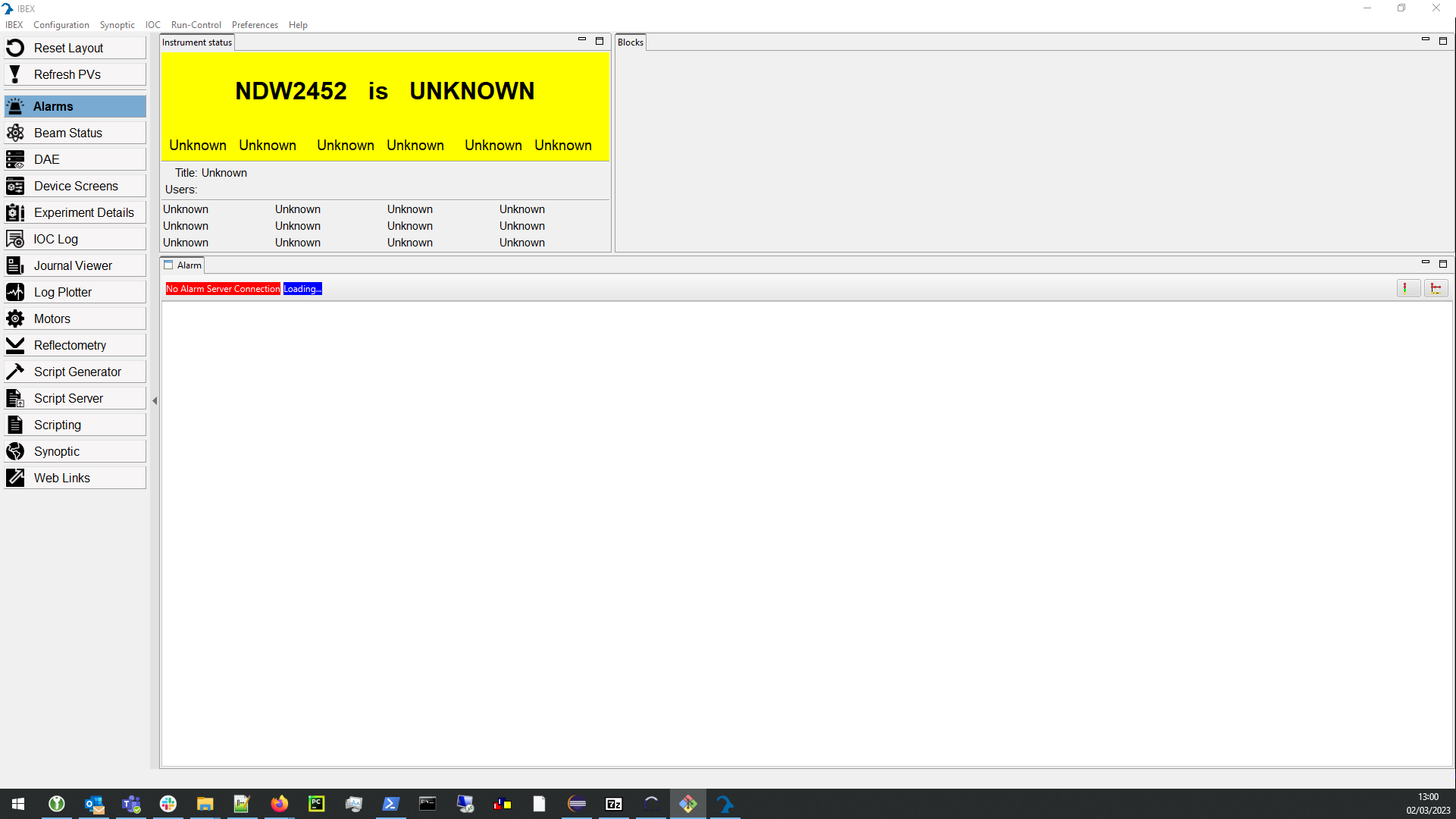Image resolution: width=1456 pixels, height=819 pixels.
Task: Maximize the Blocks panel
Action: coord(1443,41)
